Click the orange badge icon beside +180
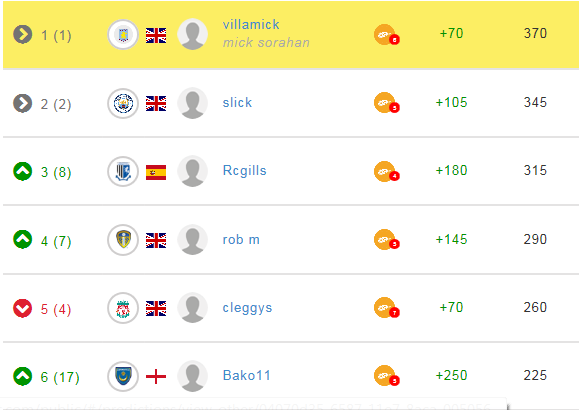The width and height of the screenshot is (579, 410). click(x=386, y=172)
